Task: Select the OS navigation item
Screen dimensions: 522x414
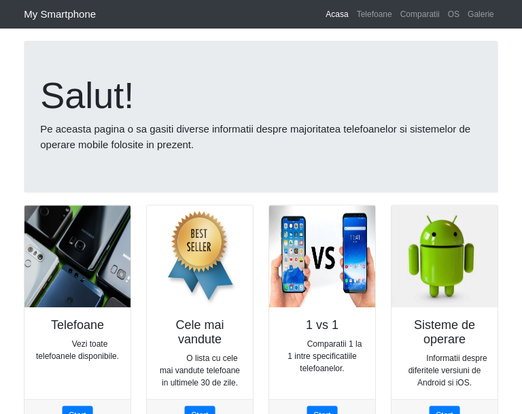Action: 453,14
